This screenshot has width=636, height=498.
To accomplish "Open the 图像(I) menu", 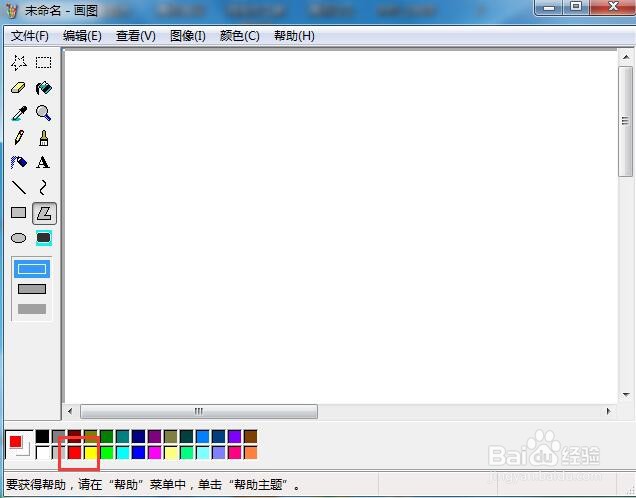I will click(188, 36).
